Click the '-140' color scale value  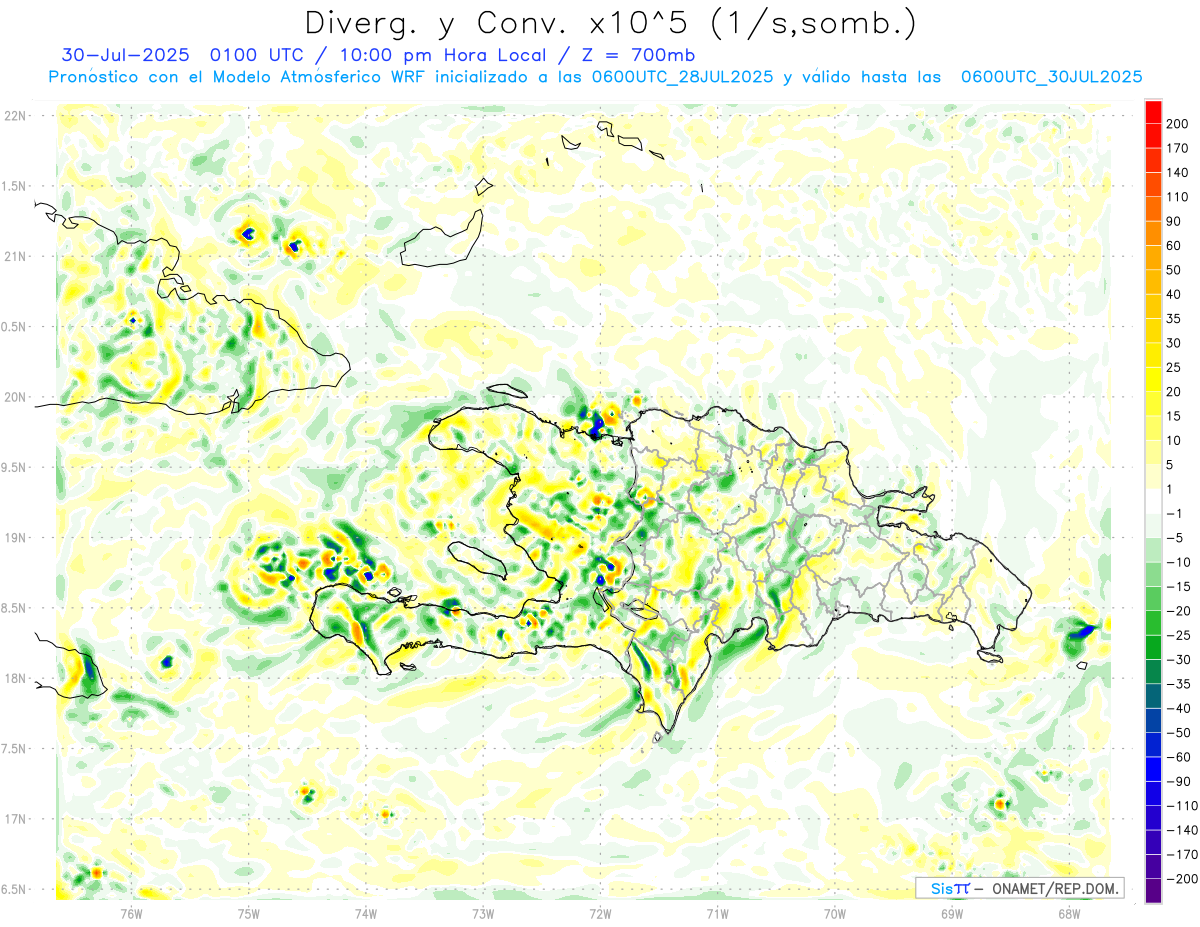(x=1181, y=830)
